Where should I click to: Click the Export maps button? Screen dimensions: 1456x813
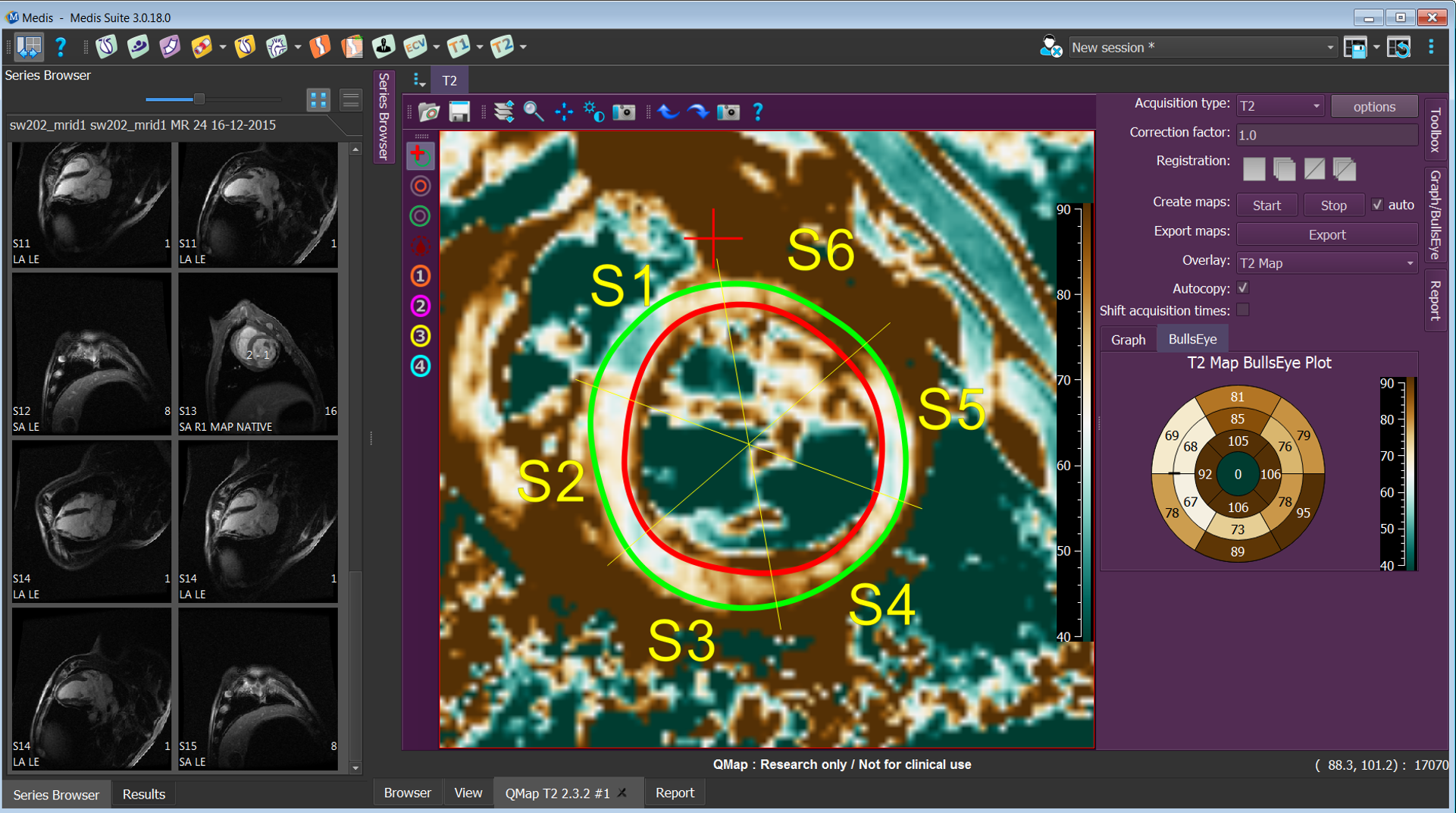click(1326, 234)
